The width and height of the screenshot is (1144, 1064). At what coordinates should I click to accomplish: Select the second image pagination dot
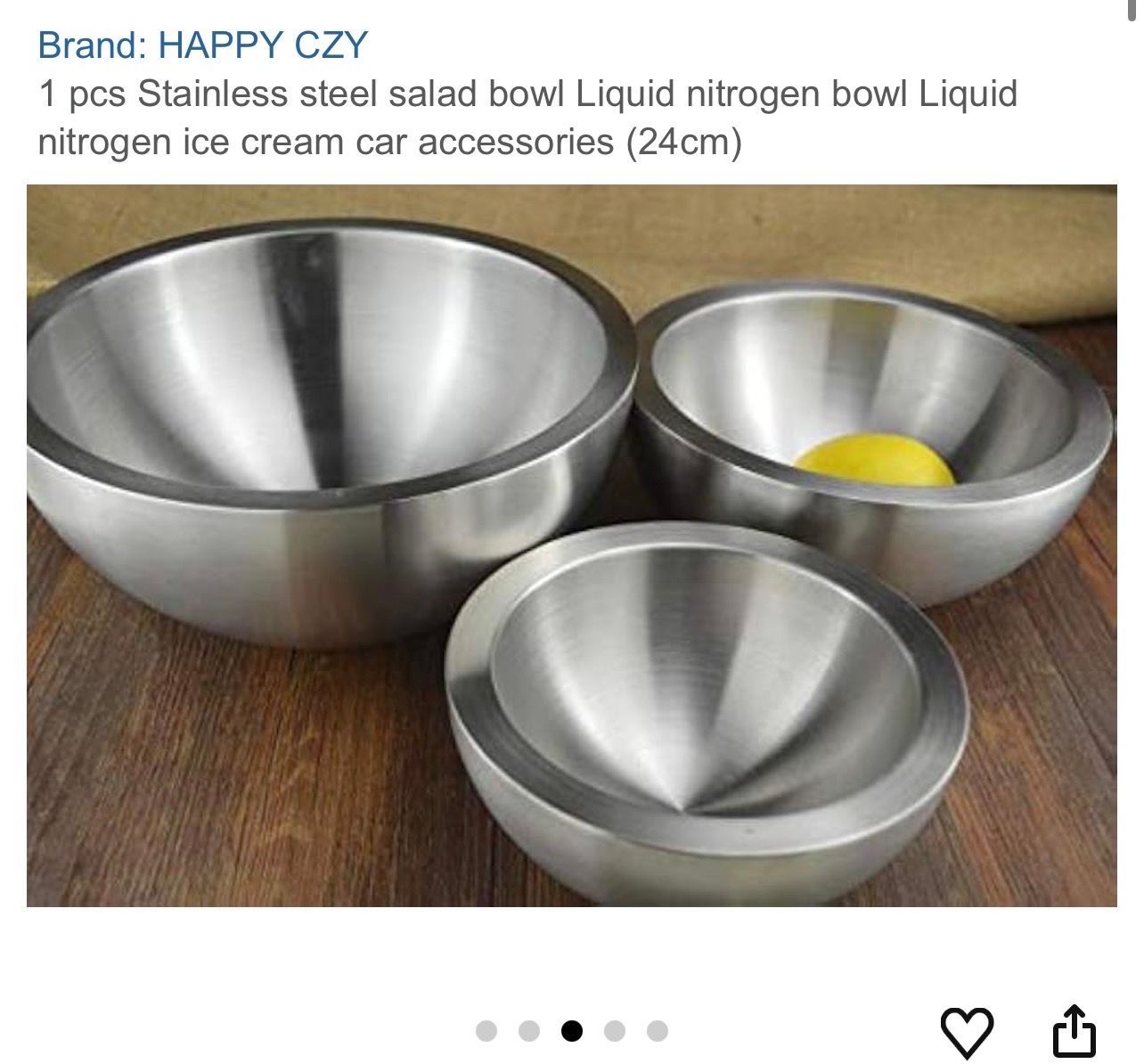[x=528, y=1031]
